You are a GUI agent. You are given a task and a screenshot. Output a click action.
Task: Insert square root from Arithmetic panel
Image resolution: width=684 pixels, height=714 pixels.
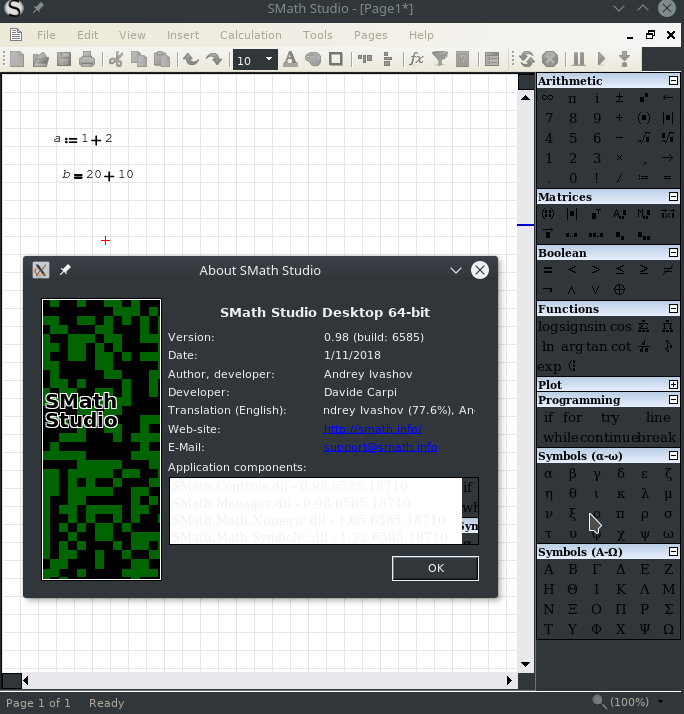(x=644, y=138)
